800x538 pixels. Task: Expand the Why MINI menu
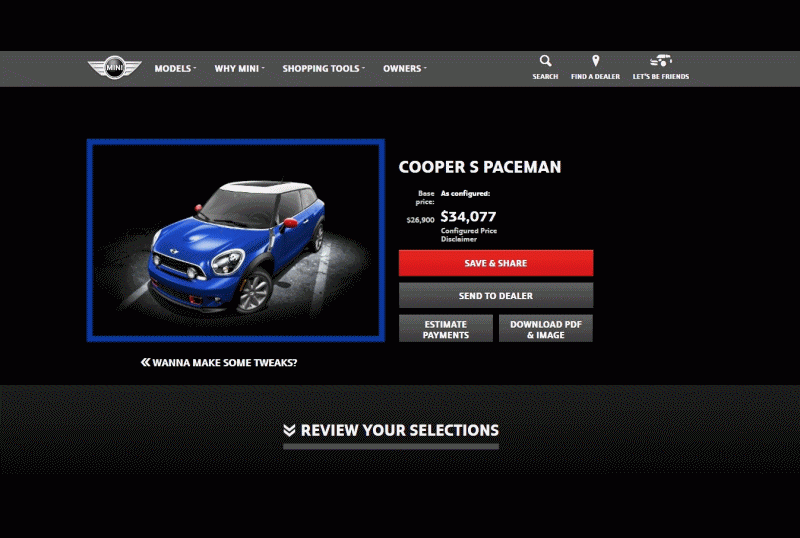[239, 68]
